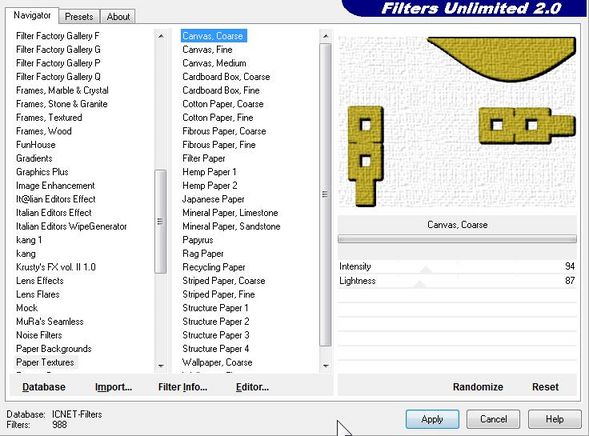589x436 pixels.
Task: Open the Filter Info dialog
Action: 183,387
